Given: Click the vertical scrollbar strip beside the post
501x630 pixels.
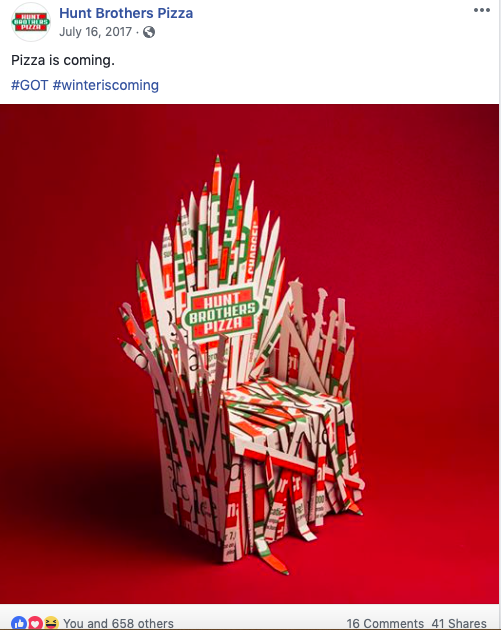Looking at the screenshot, I should tap(500, 315).
